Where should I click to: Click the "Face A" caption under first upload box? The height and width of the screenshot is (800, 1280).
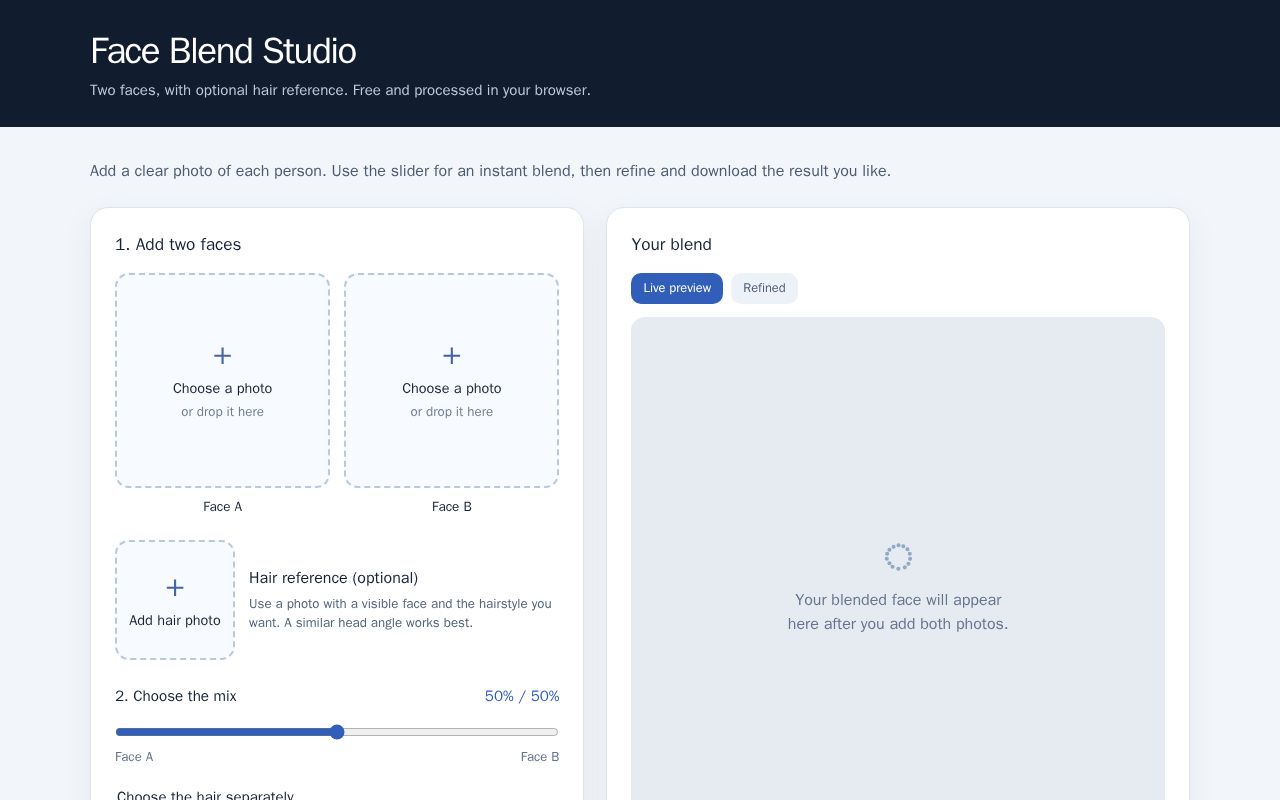tap(222, 507)
